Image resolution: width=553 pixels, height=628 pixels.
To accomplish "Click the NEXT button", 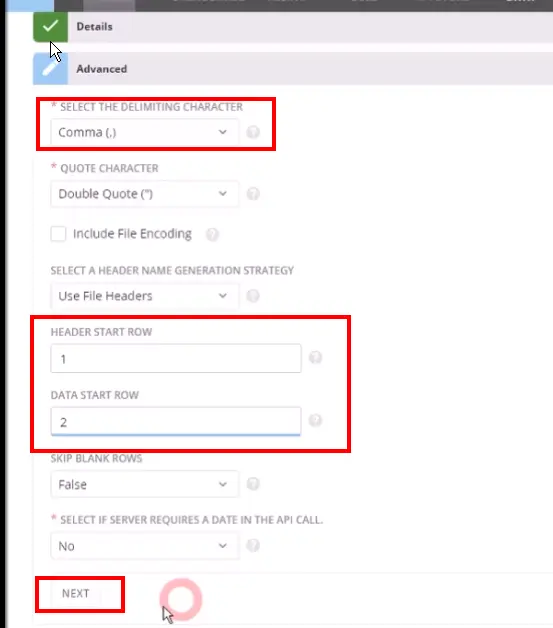I will click(x=76, y=594).
